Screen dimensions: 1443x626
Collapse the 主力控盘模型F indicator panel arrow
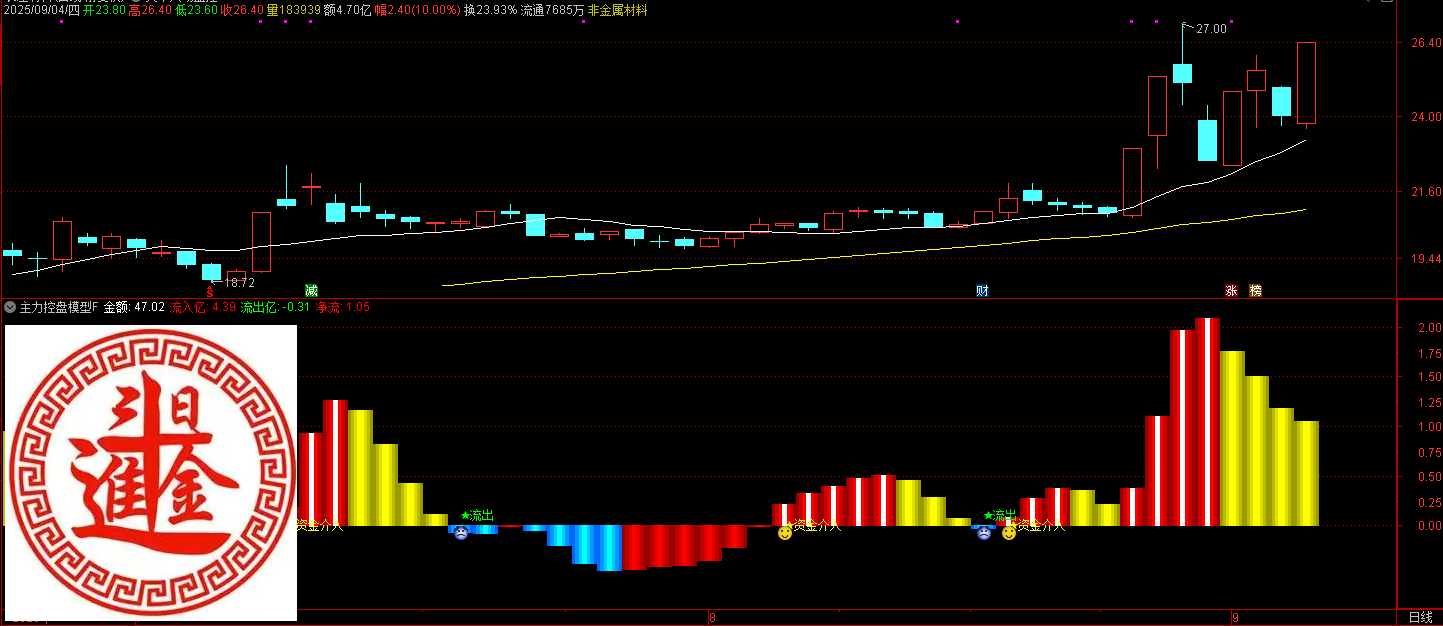point(10,307)
